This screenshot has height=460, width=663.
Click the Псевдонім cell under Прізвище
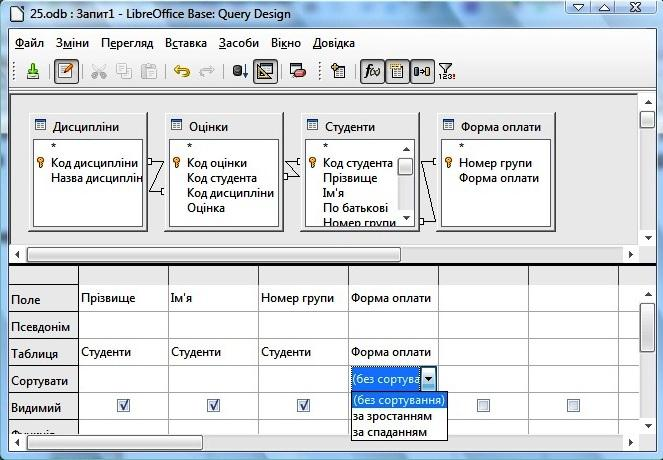(123, 326)
